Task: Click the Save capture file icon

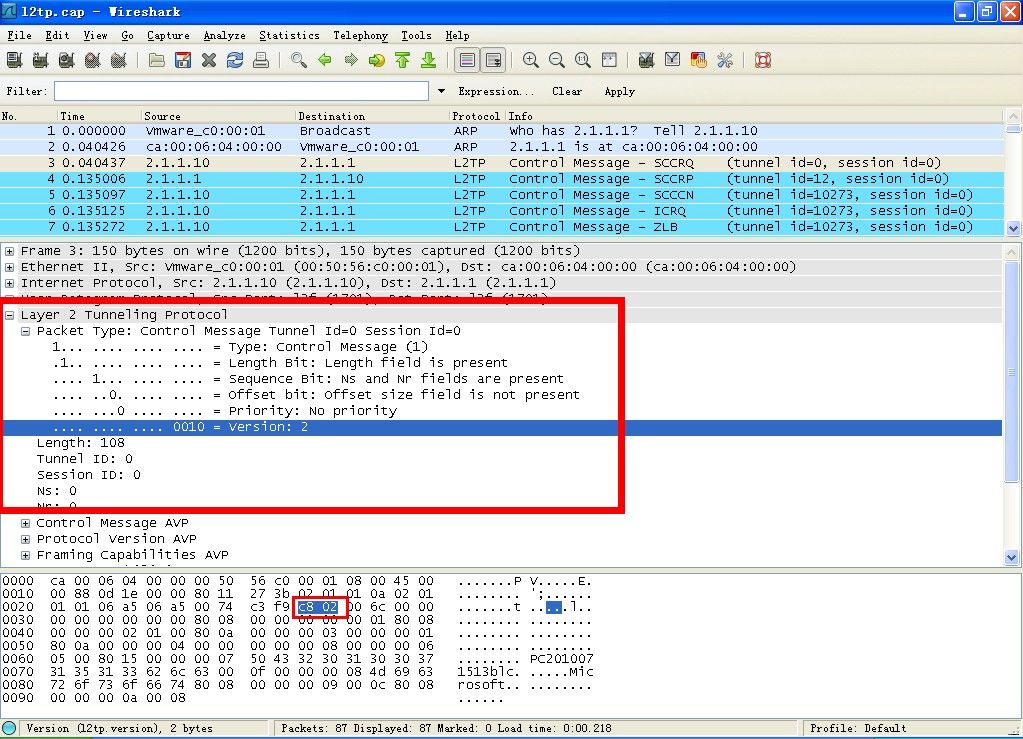Action: (x=183, y=61)
